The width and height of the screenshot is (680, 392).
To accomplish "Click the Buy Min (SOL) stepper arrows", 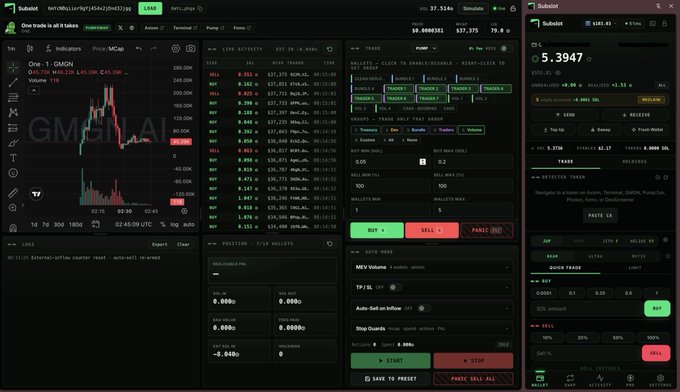I will click(422, 162).
